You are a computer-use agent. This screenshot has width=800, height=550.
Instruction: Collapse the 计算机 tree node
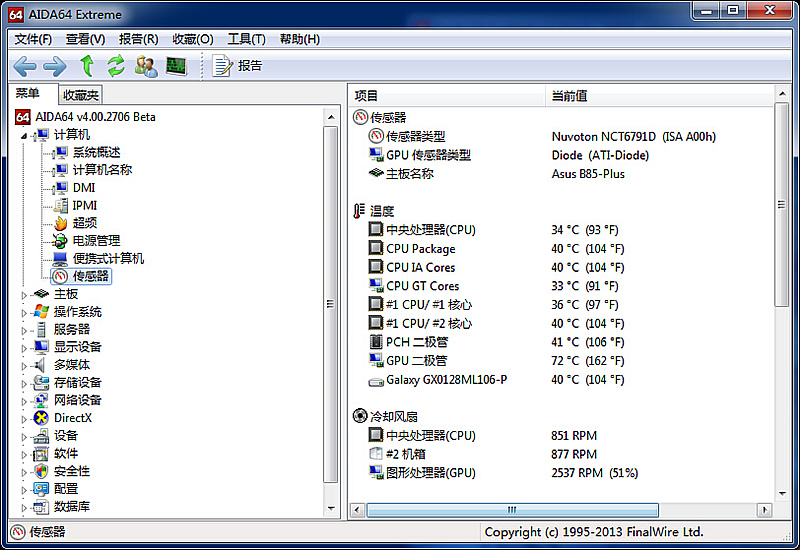pyautogui.click(x=23, y=136)
